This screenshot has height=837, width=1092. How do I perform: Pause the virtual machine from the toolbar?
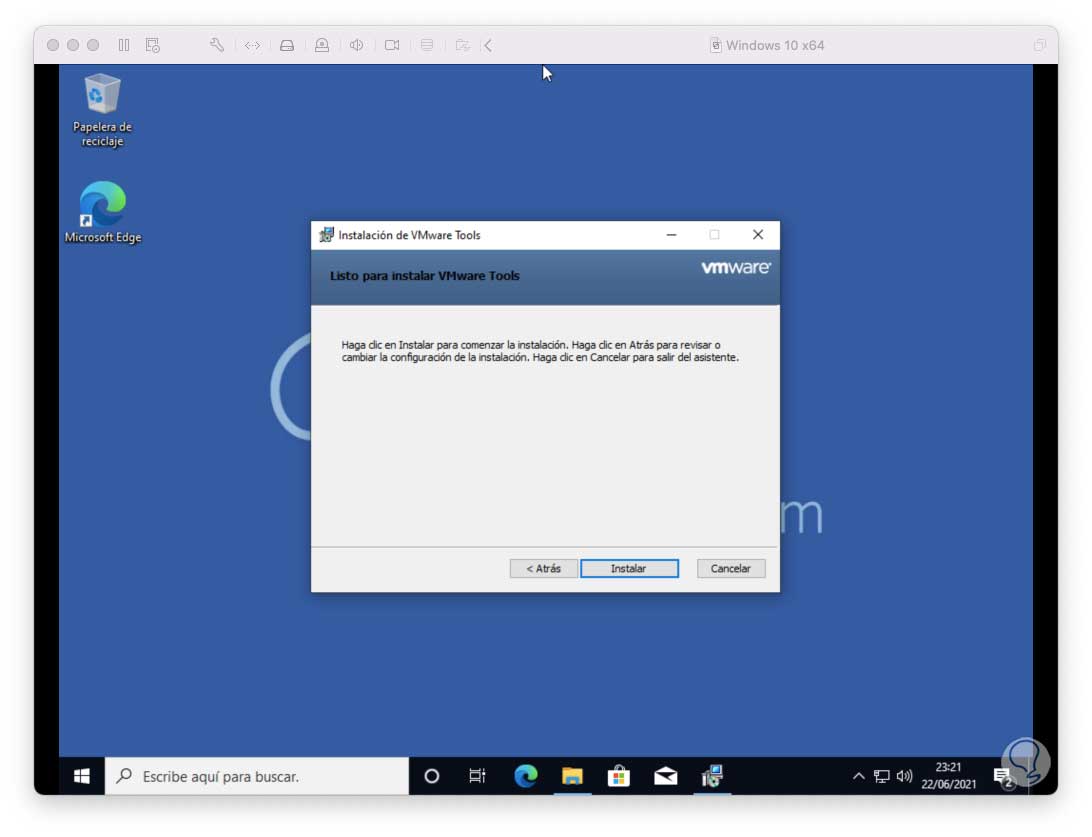(124, 45)
